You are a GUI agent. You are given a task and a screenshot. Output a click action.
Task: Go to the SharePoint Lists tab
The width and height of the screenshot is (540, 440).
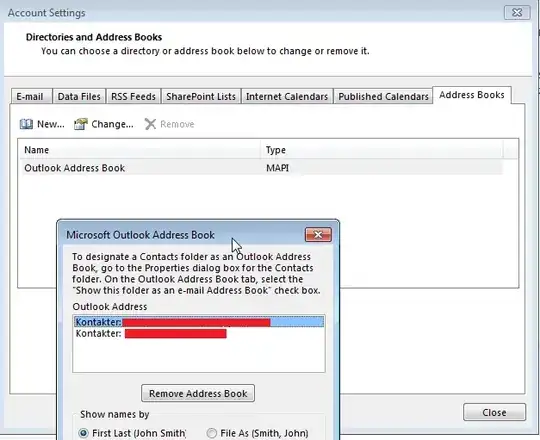(x=201, y=96)
